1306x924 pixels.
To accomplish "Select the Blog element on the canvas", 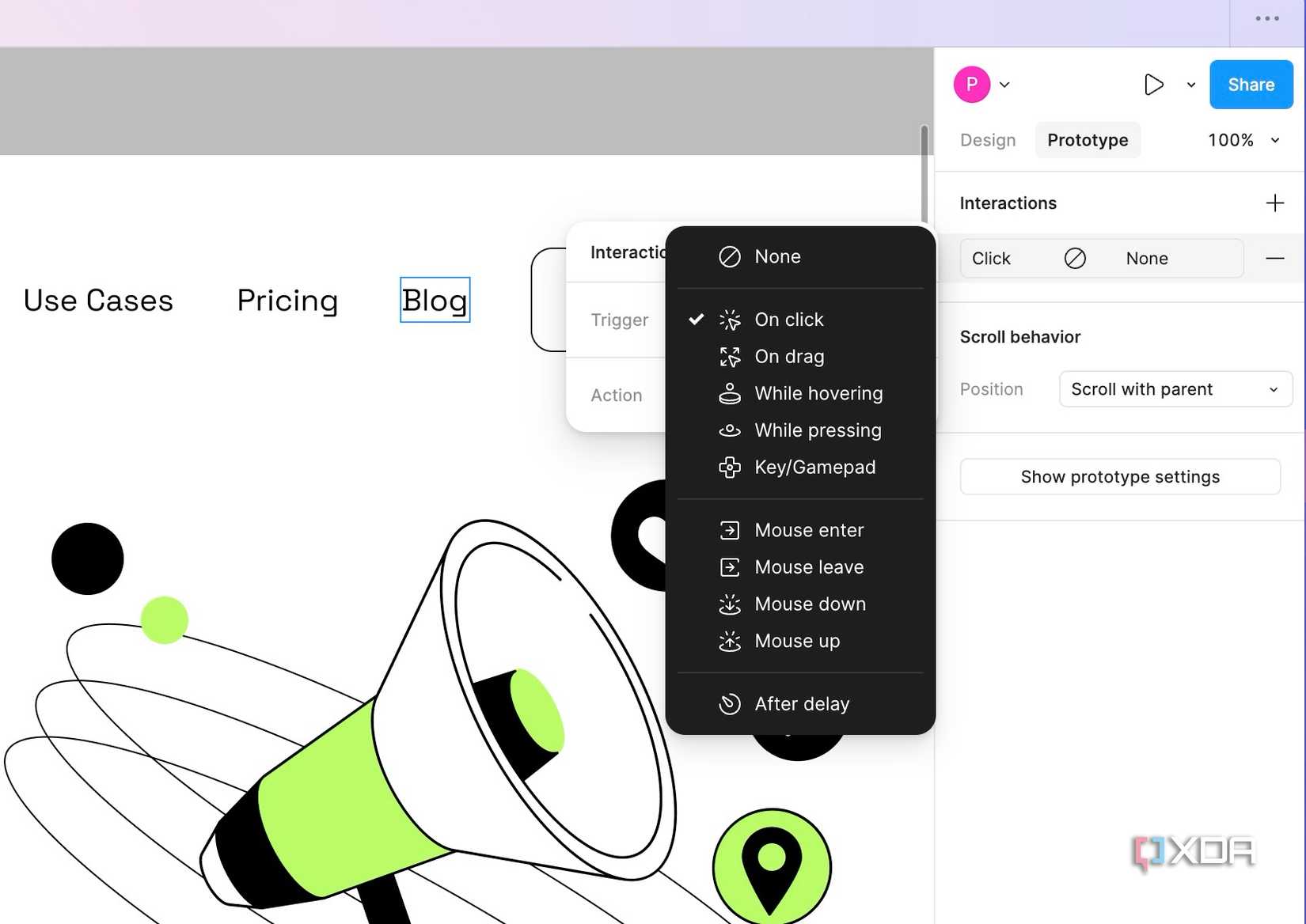I will pos(435,300).
